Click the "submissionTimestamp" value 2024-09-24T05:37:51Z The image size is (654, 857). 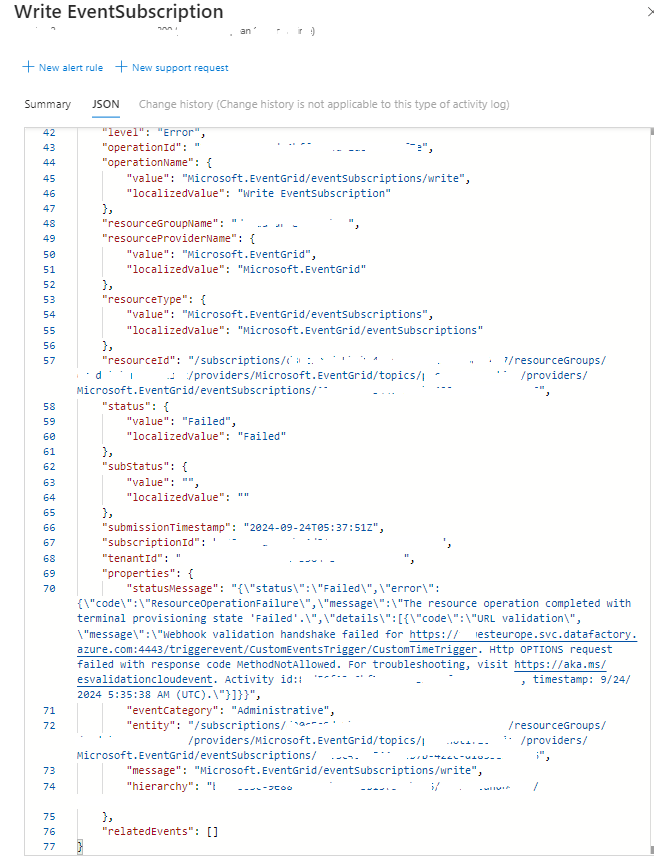point(311,527)
